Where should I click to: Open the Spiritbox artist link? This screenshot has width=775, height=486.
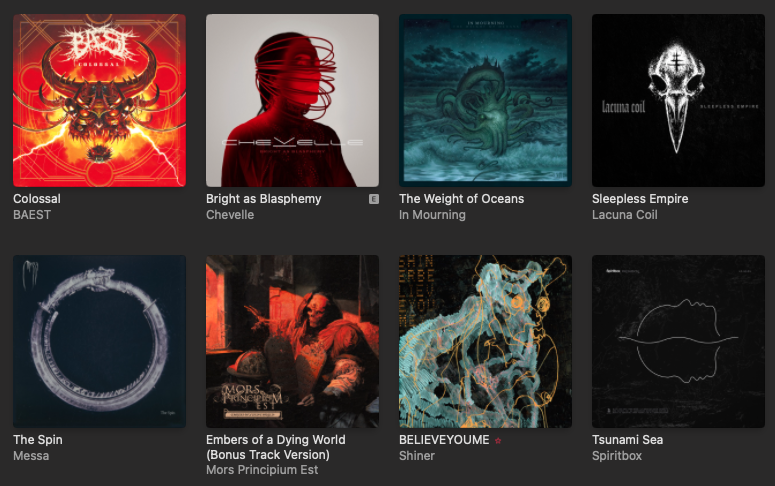(617, 456)
